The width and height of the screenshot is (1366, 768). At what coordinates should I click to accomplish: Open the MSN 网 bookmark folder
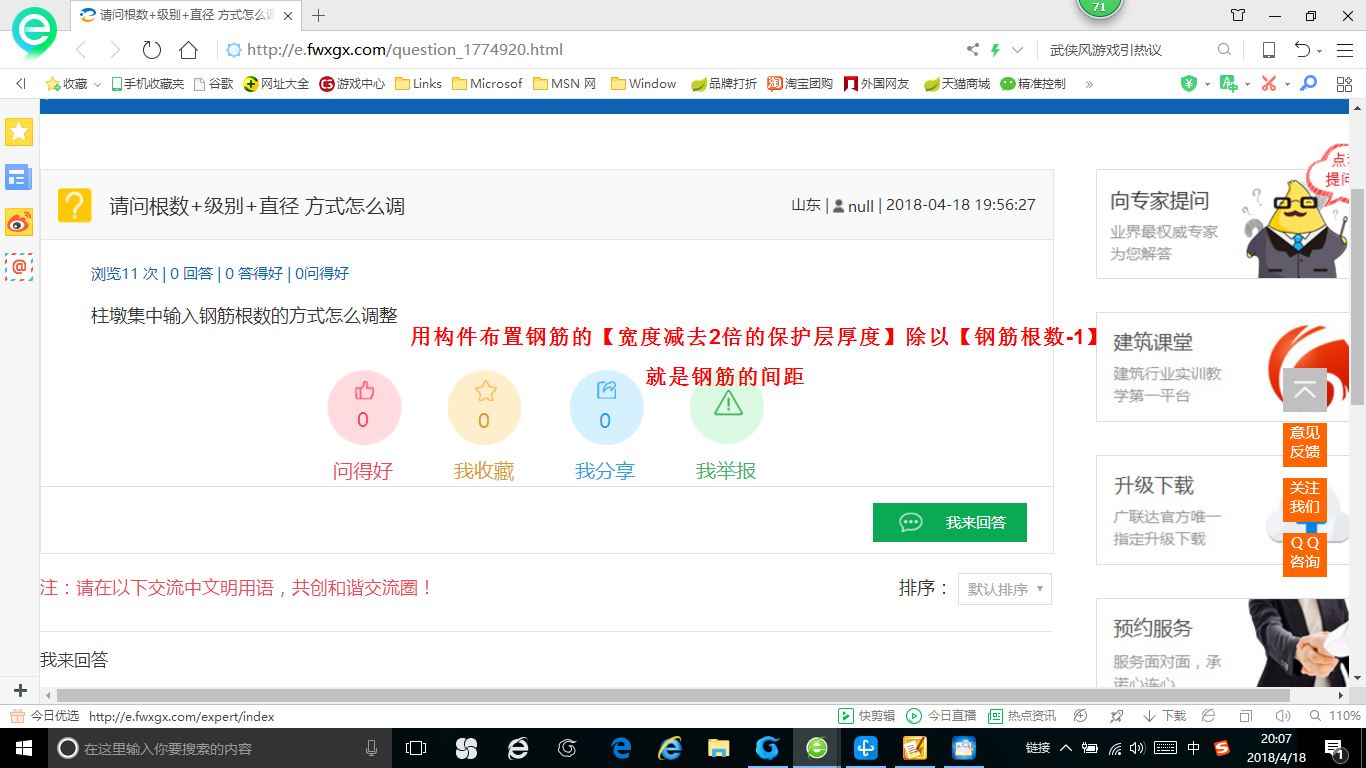pyautogui.click(x=564, y=84)
